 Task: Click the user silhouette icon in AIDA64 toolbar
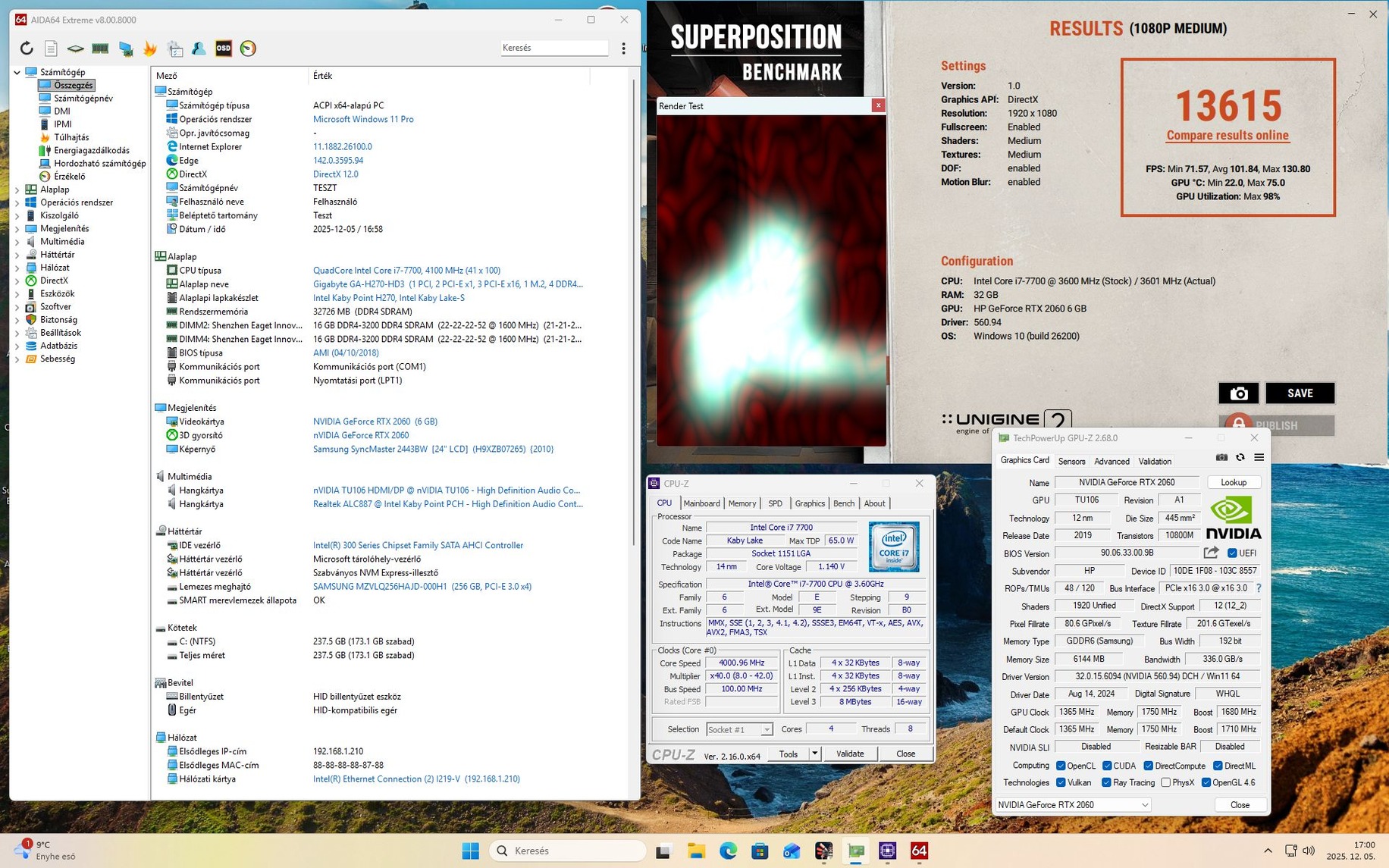(199, 49)
